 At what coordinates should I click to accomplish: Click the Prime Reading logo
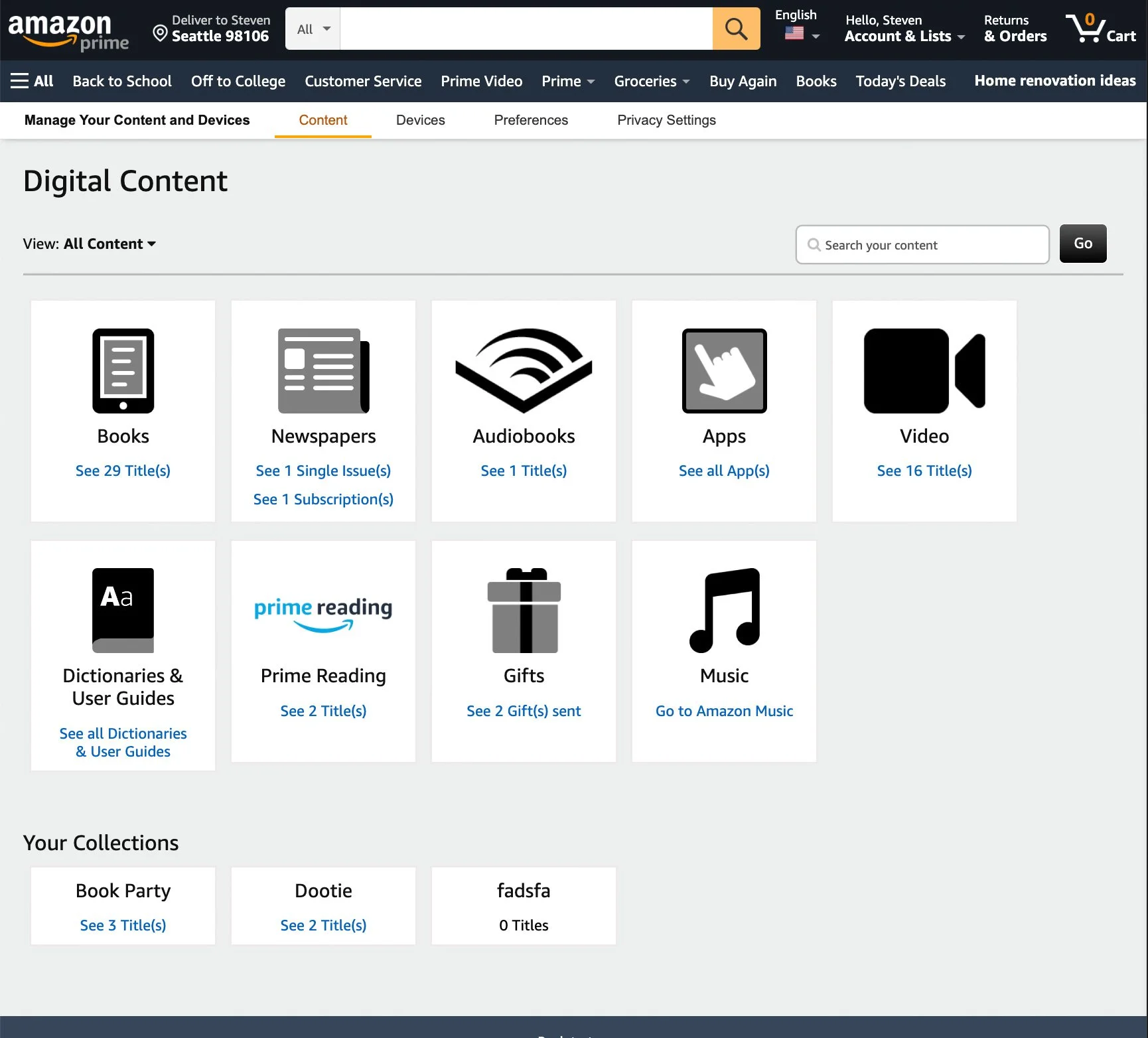tap(323, 615)
